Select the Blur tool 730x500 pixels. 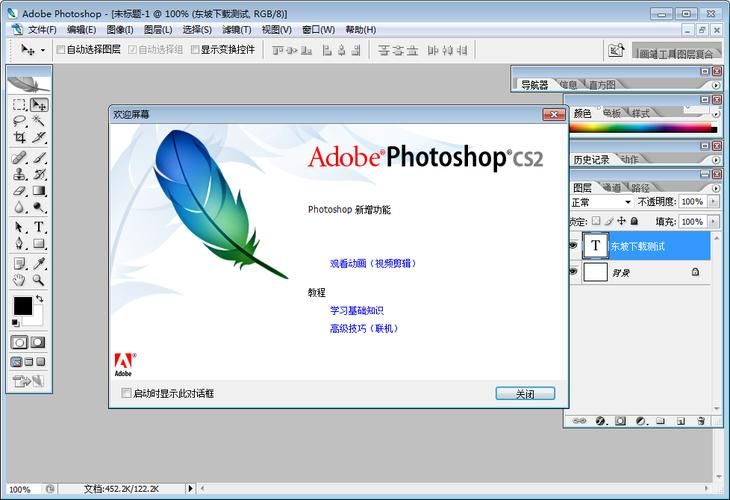[x=19, y=207]
